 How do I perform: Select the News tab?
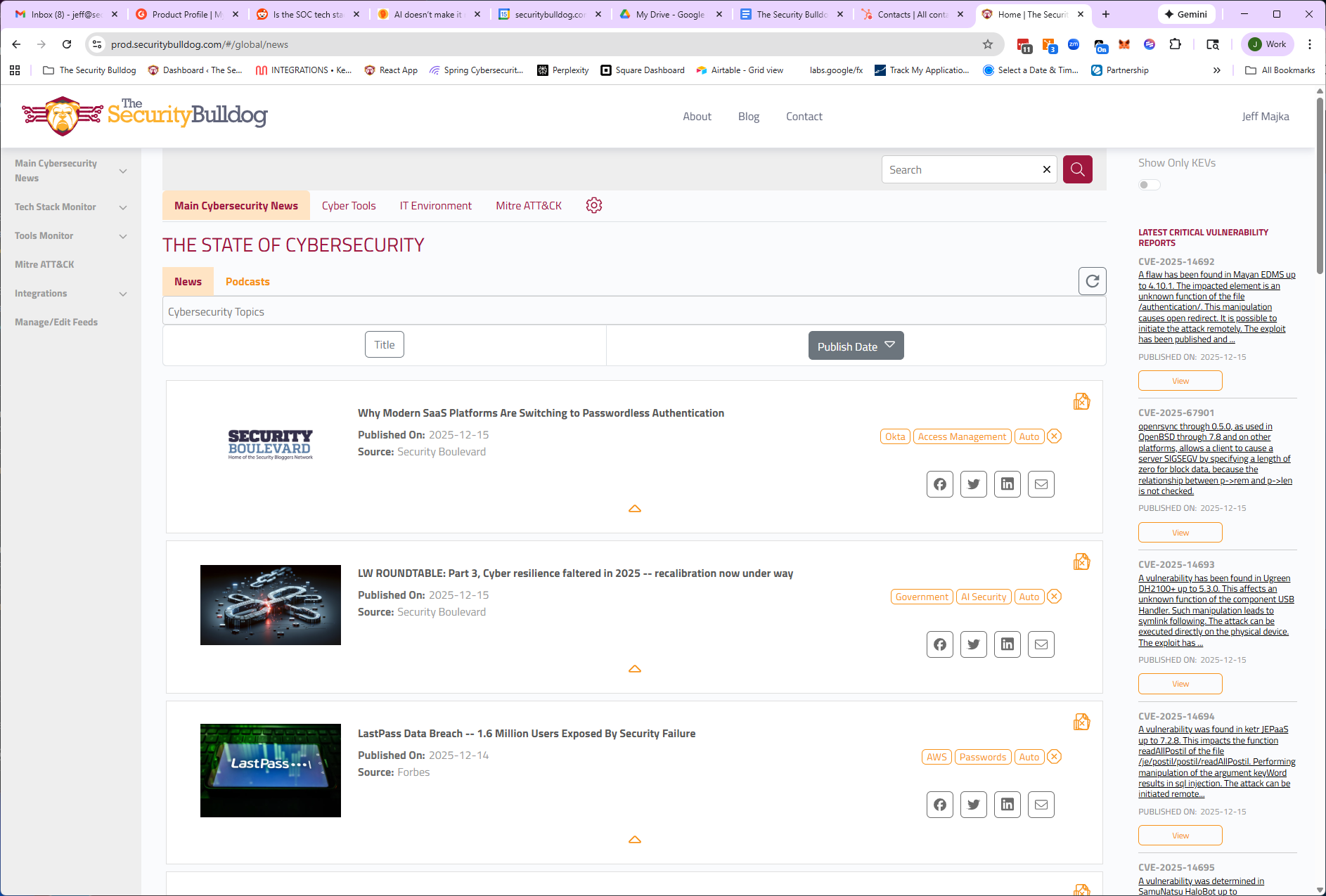(188, 281)
